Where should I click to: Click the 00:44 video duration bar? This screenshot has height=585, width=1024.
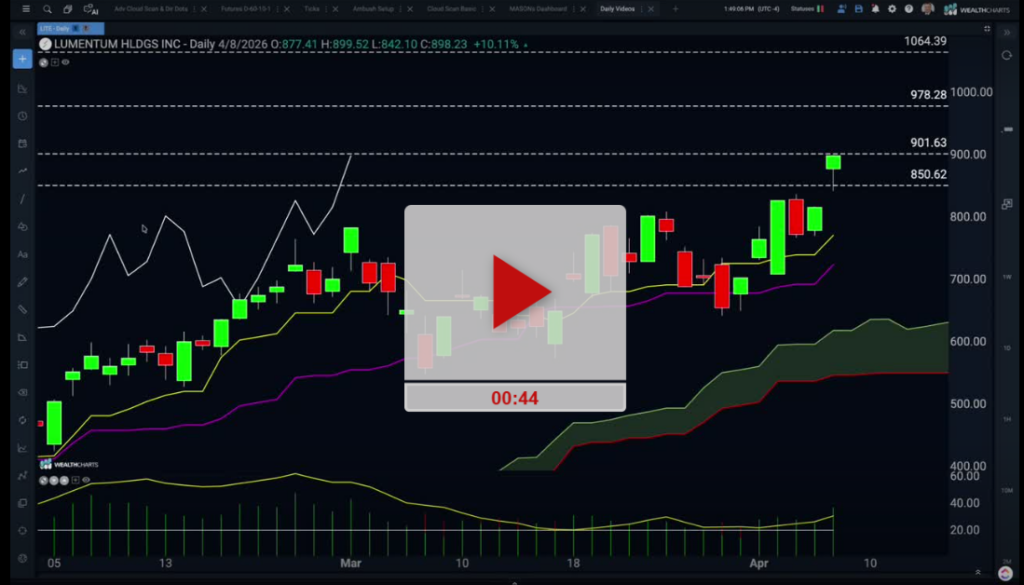pos(515,398)
